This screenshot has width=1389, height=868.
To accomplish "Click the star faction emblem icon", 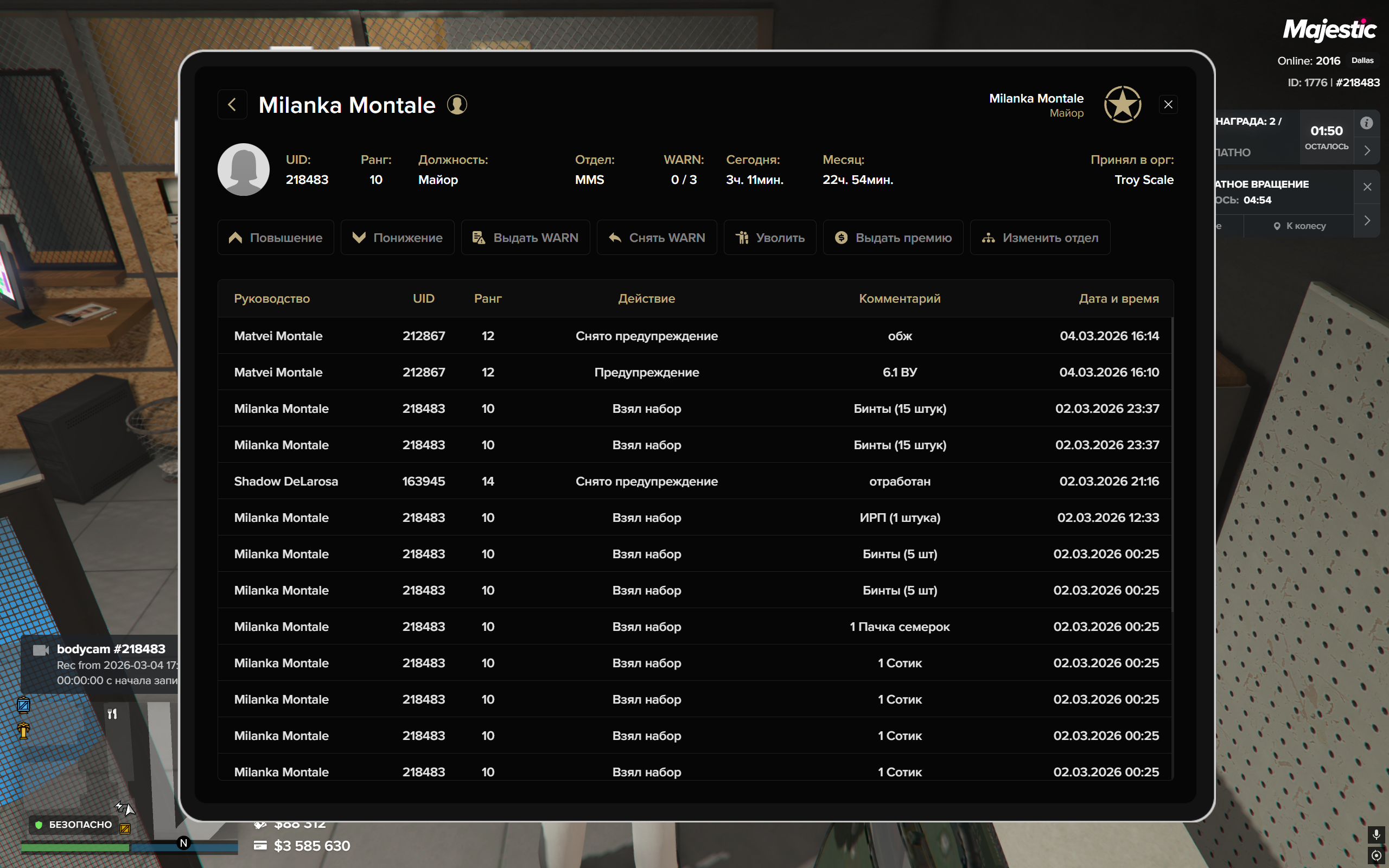I will 1122,105.
